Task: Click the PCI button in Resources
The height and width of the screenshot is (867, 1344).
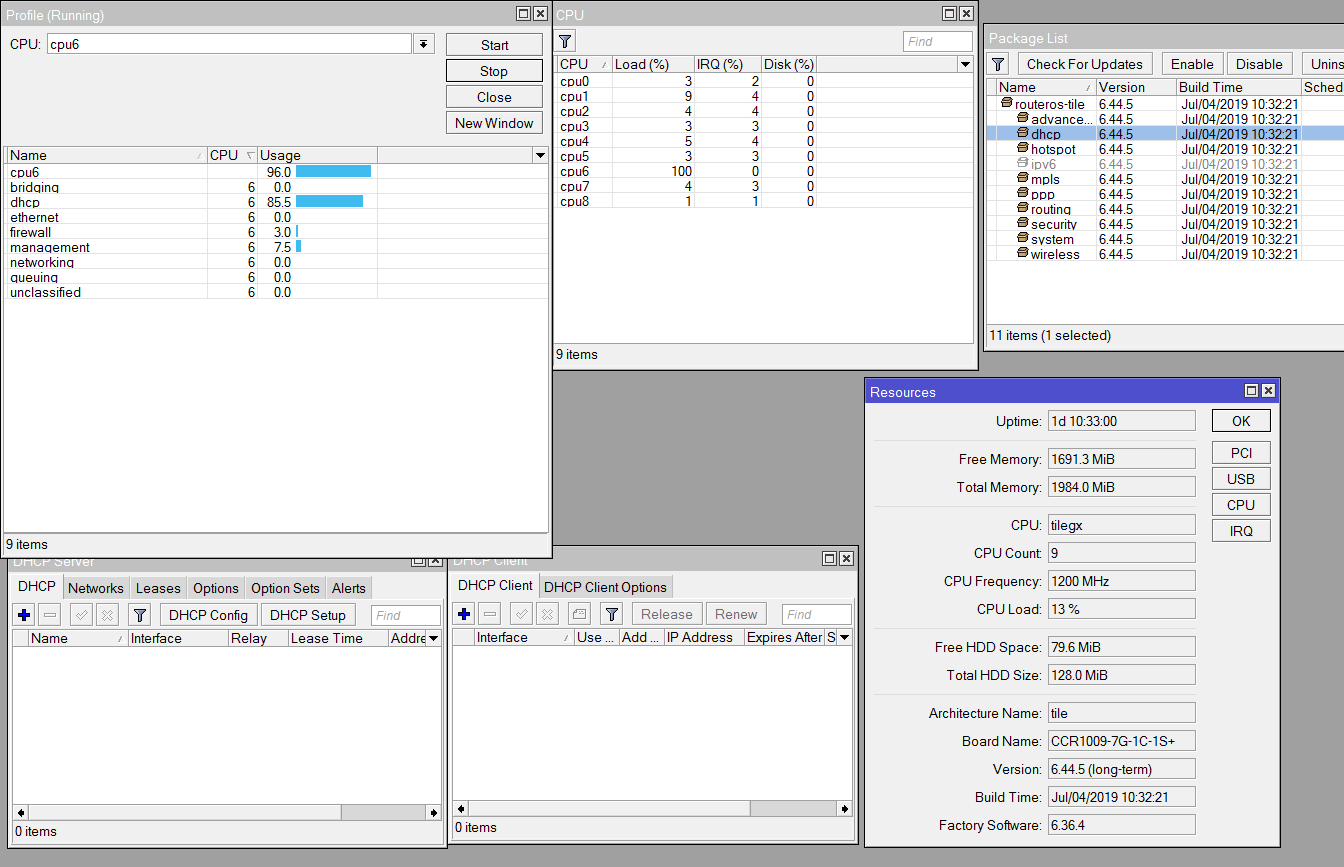Action: coord(1241,453)
